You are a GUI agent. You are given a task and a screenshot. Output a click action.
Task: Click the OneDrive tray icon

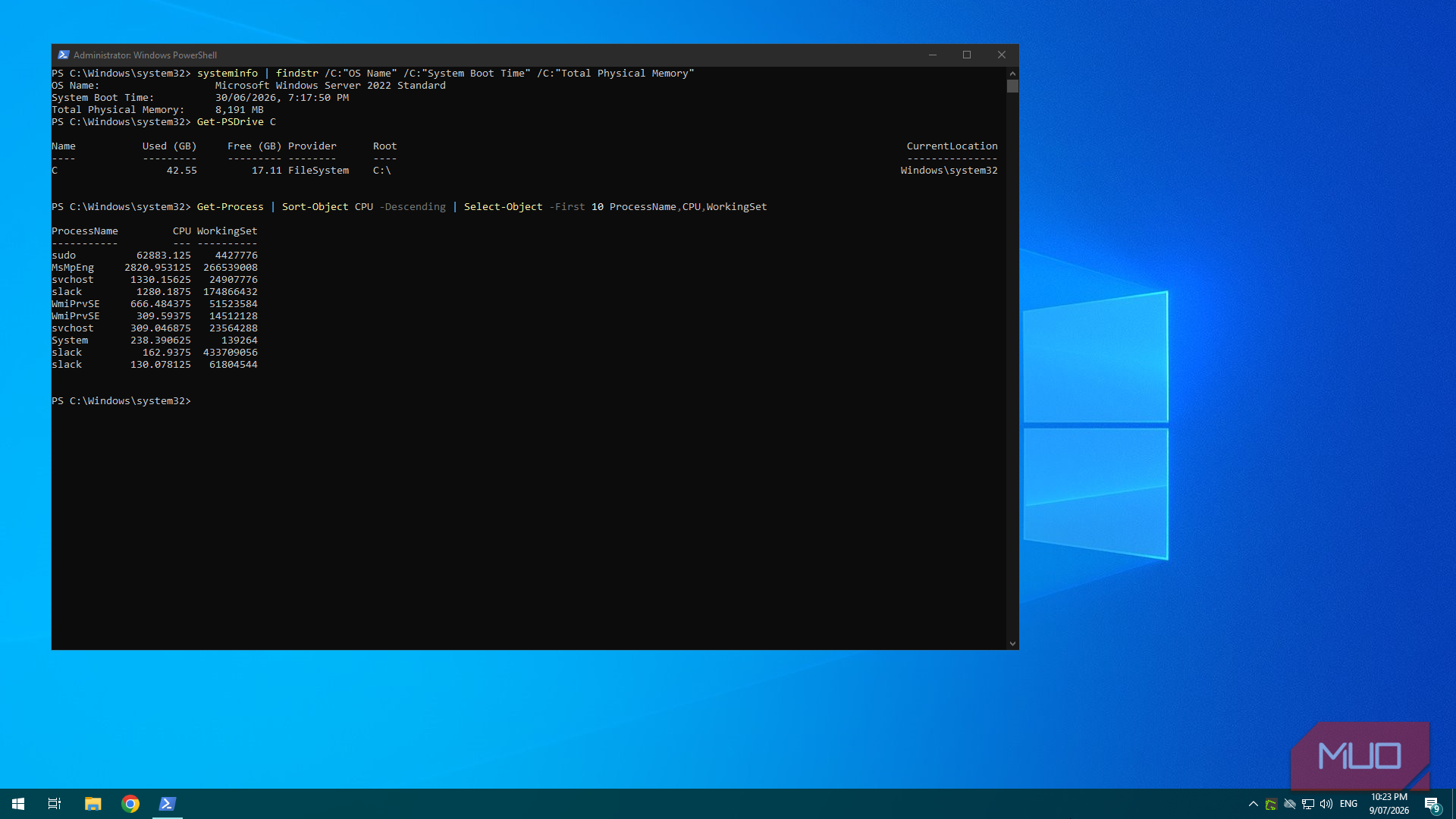1289,804
